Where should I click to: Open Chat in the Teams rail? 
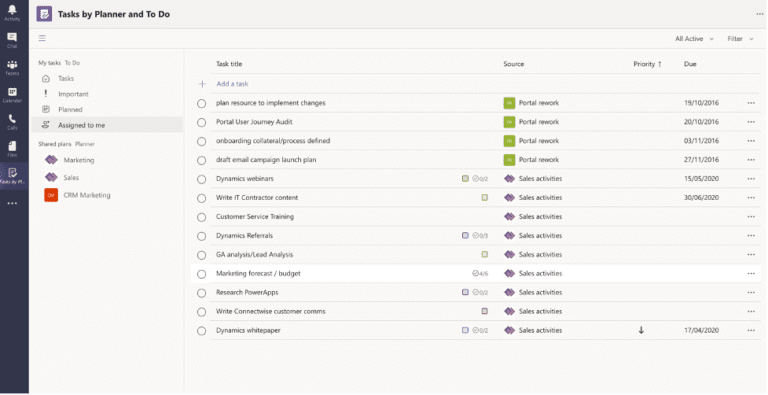[x=12, y=38]
